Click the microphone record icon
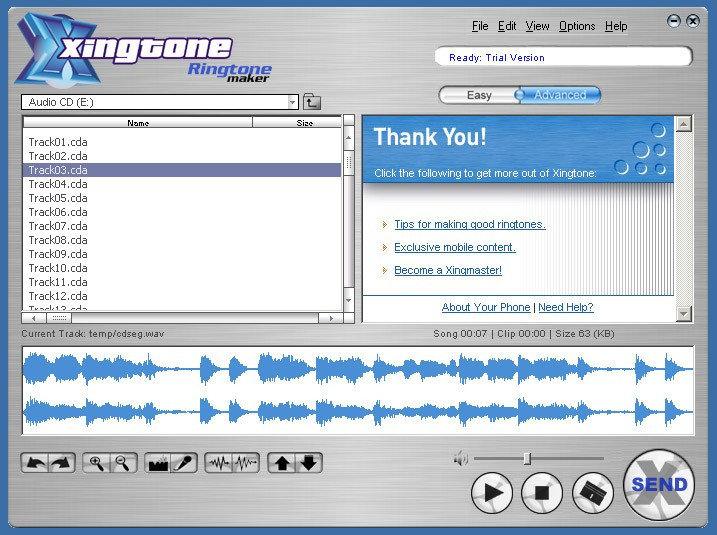Image resolution: width=717 pixels, height=535 pixels. pos(184,463)
